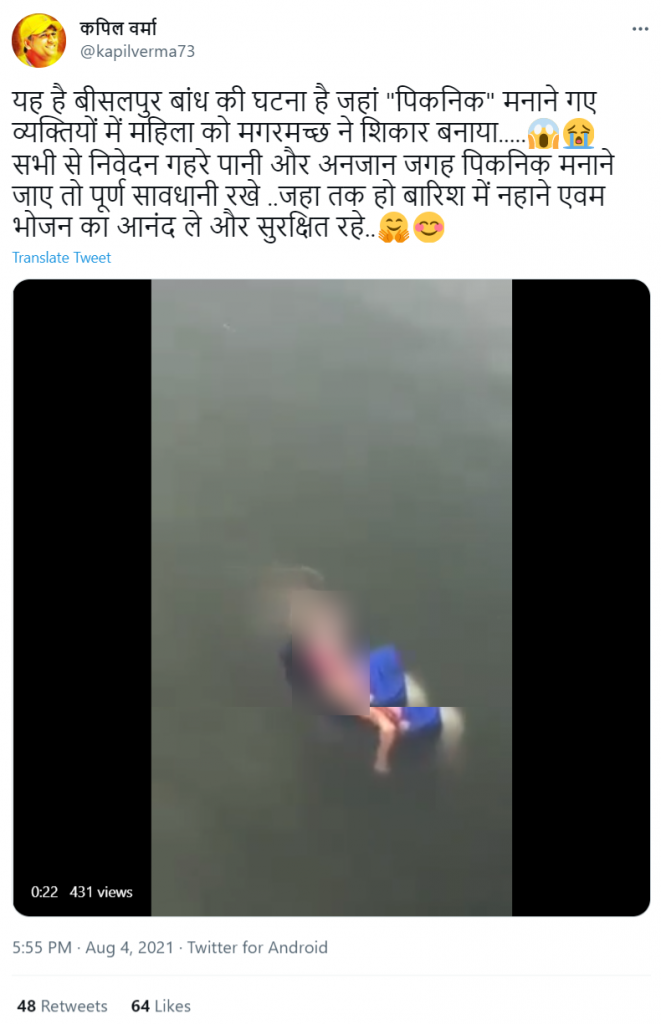Click the screaming face emoji in tweet
Viewport: 661px width, 1024px height.
[543, 133]
